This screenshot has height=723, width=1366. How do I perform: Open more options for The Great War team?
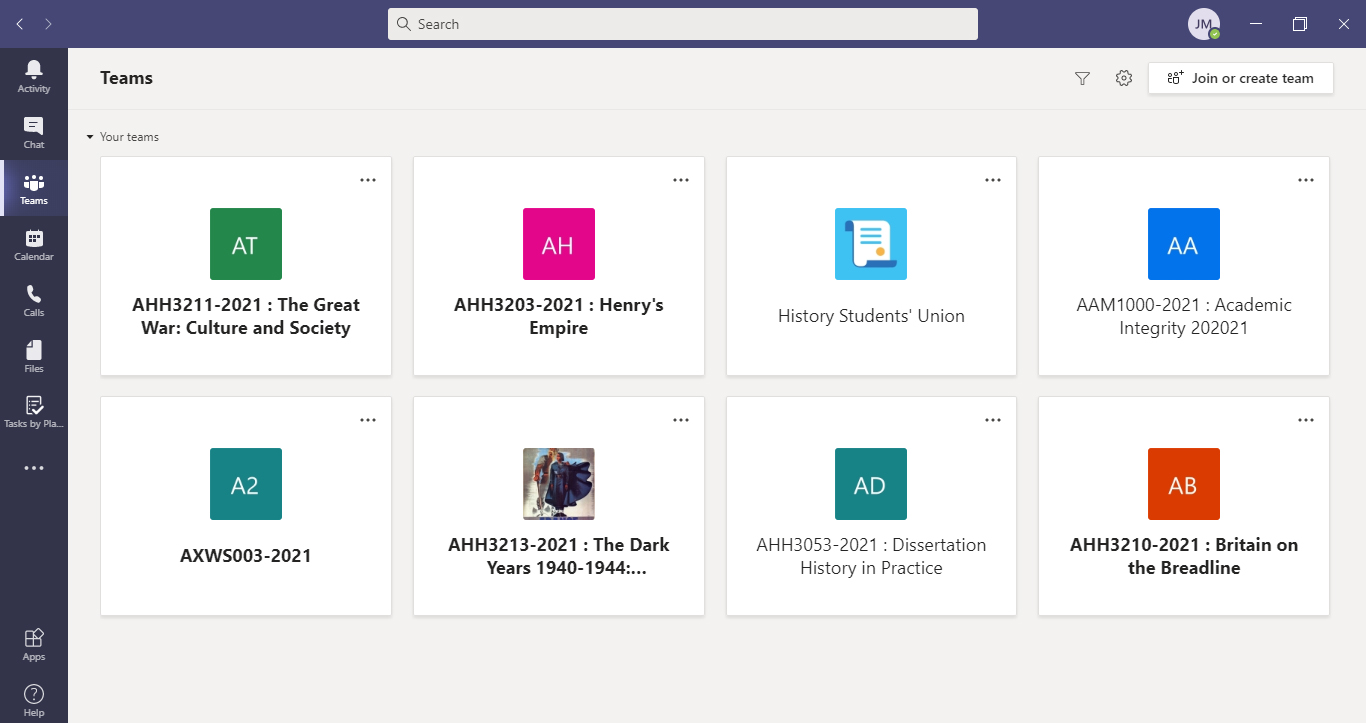tap(368, 180)
